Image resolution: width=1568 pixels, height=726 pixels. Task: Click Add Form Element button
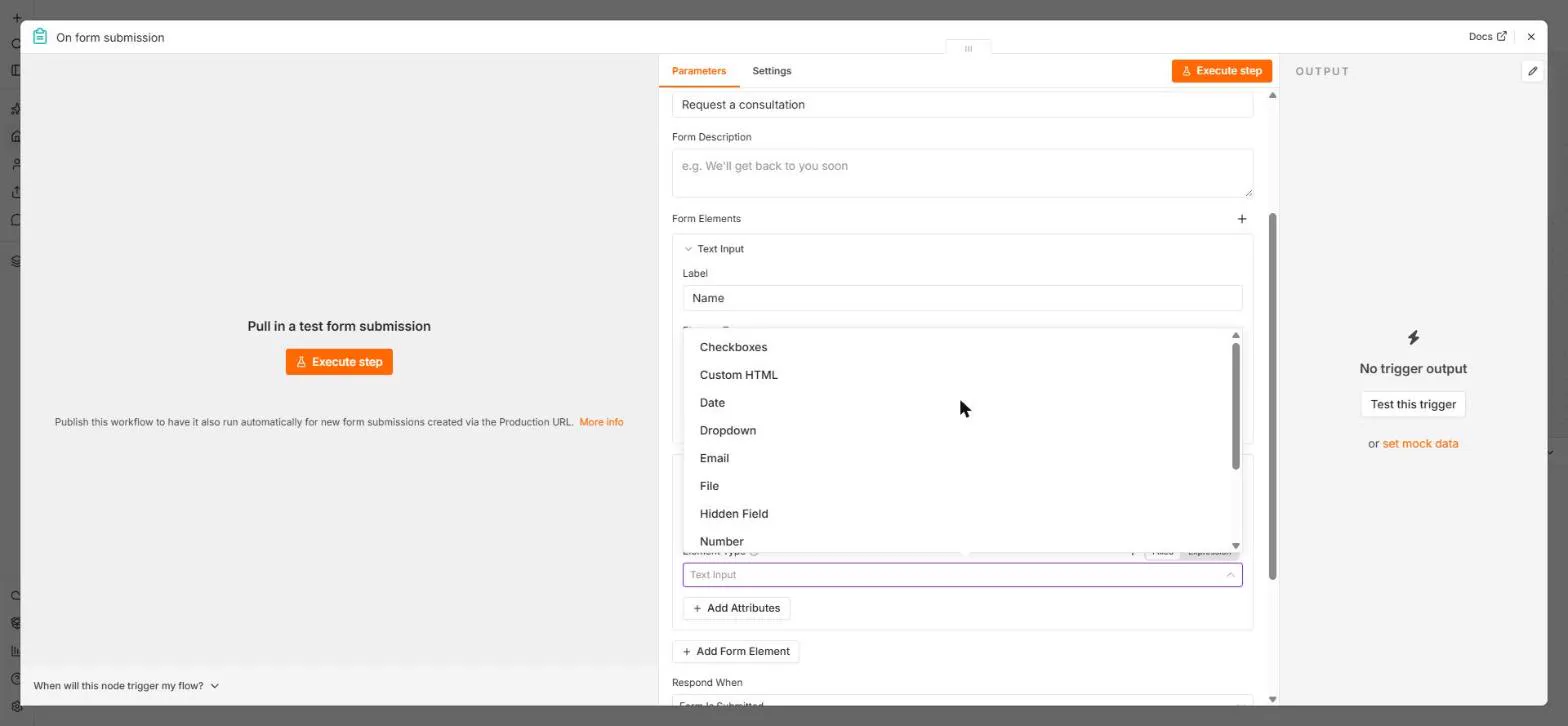tap(736, 652)
